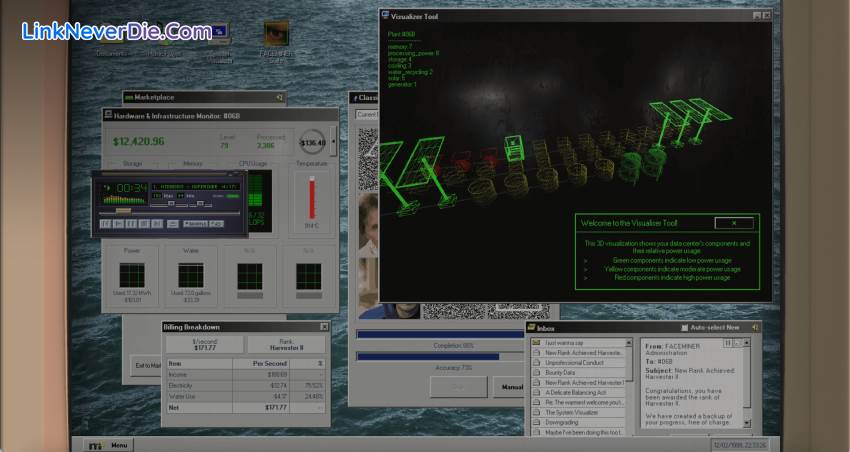Viewport: 850px width, 452px height.
Task: Open the 'Unprofessional Conduct' email
Action: [x=577, y=362]
